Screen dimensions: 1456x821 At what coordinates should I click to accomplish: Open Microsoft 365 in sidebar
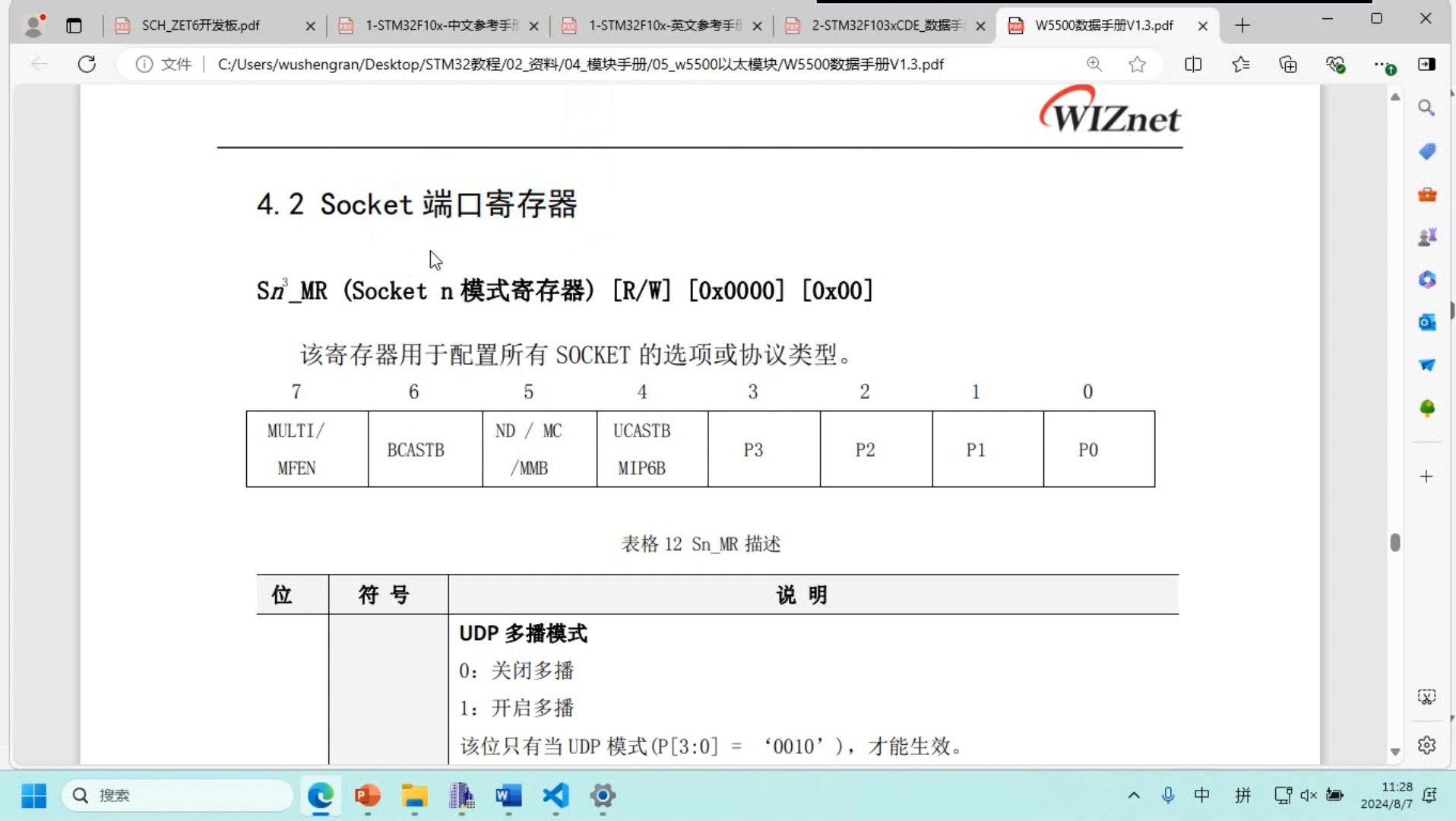(1426, 280)
